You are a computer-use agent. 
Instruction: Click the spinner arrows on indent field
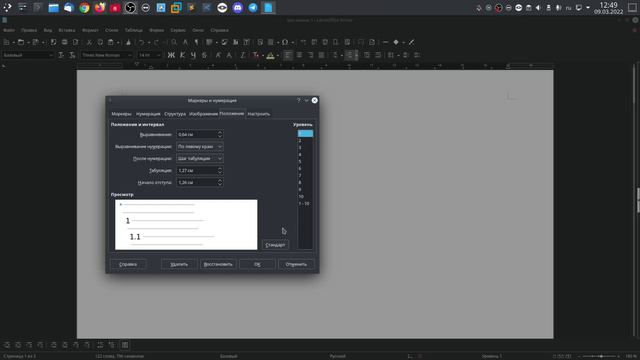coord(220,182)
